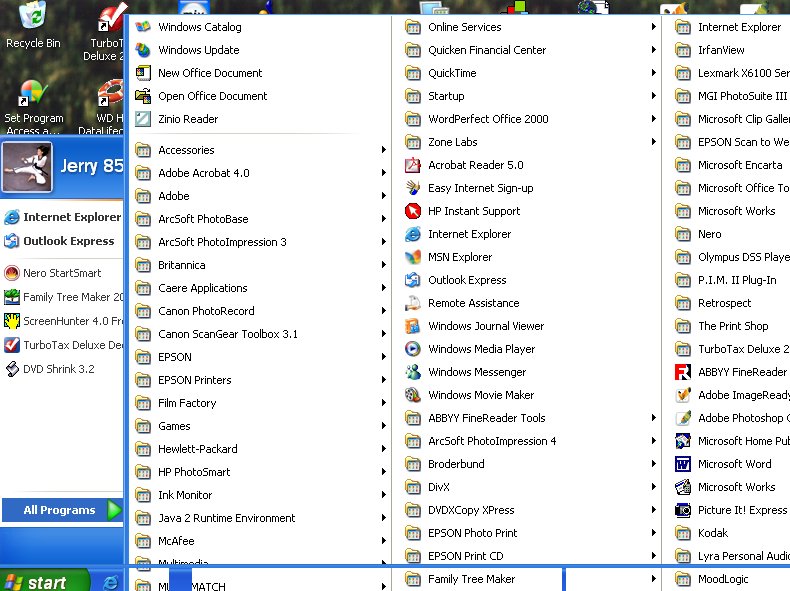790x591 pixels.
Task: Expand the QuickTime submenu arrow
Action: click(x=653, y=73)
